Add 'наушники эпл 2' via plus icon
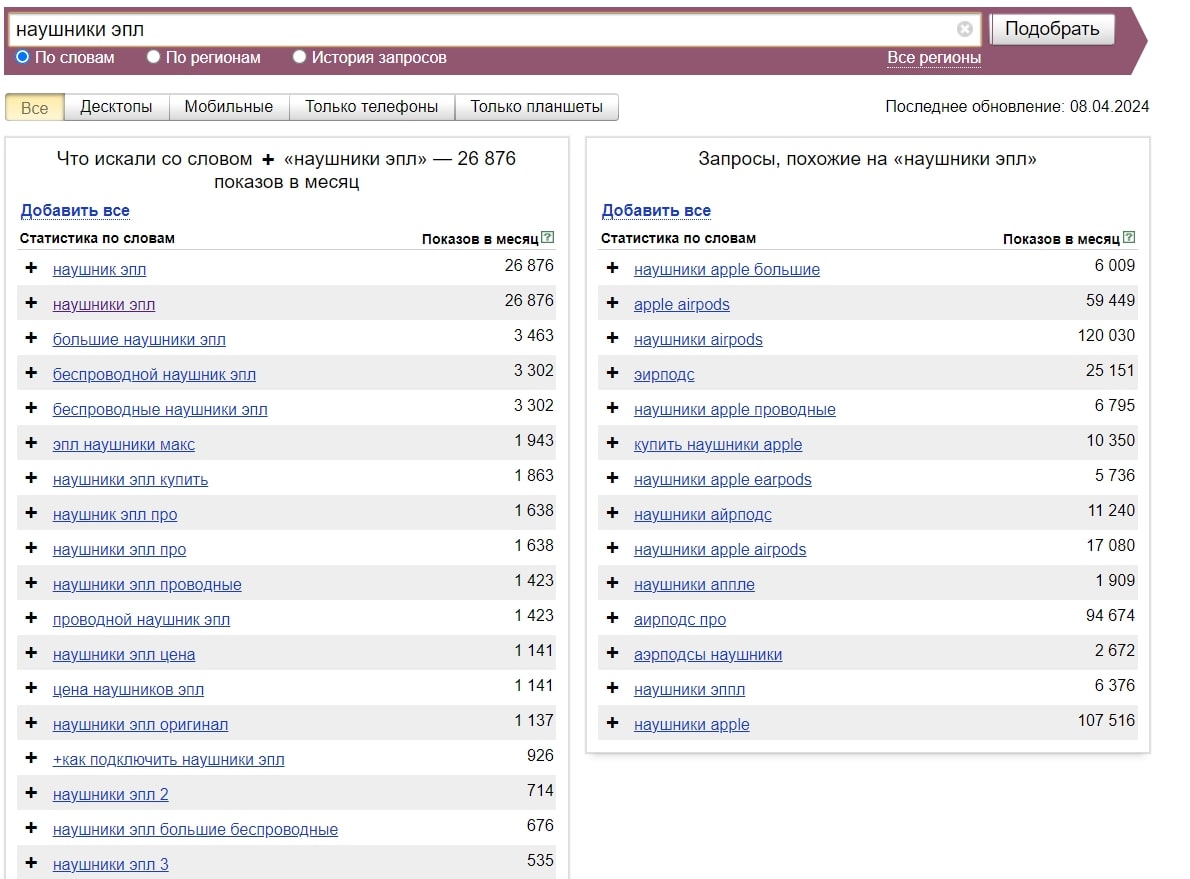This screenshot has height=879, width=1190. pos(31,792)
